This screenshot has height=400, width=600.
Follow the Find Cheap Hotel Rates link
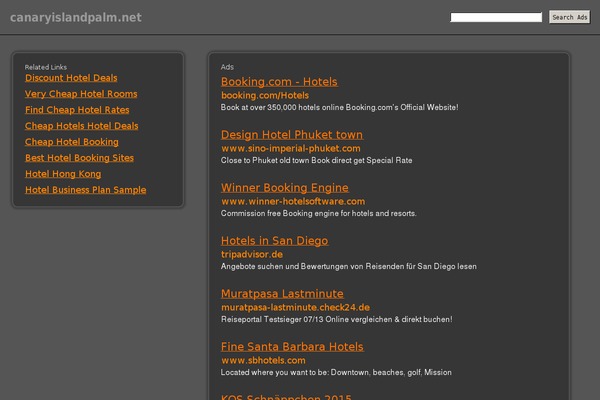click(77, 110)
